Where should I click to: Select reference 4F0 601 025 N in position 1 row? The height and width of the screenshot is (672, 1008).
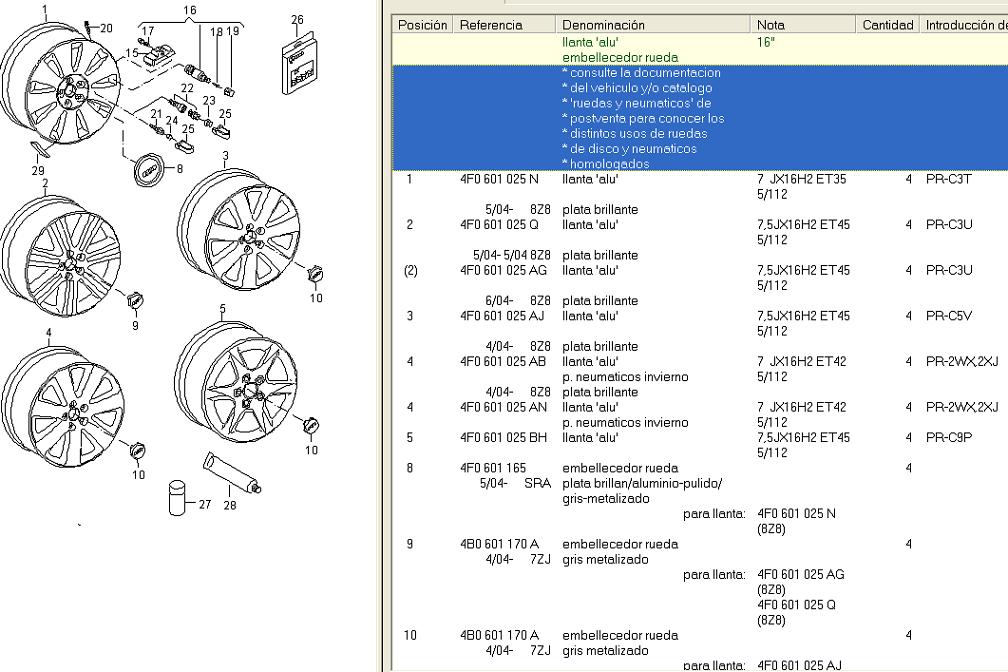click(500, 179)
